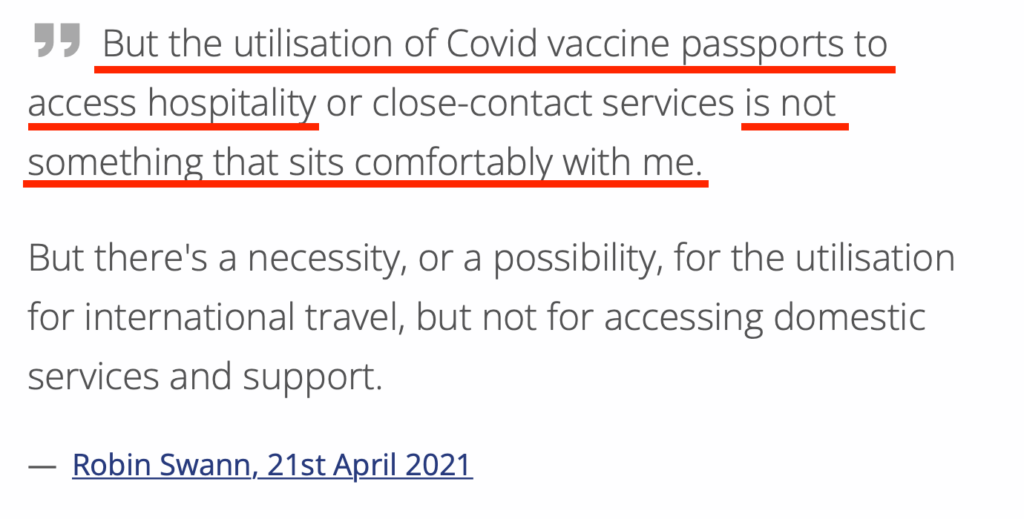Click the word "necessity" in second paragraph
Image resolution: width=1024 pixels, height=519 pixels.
point(323,259)
